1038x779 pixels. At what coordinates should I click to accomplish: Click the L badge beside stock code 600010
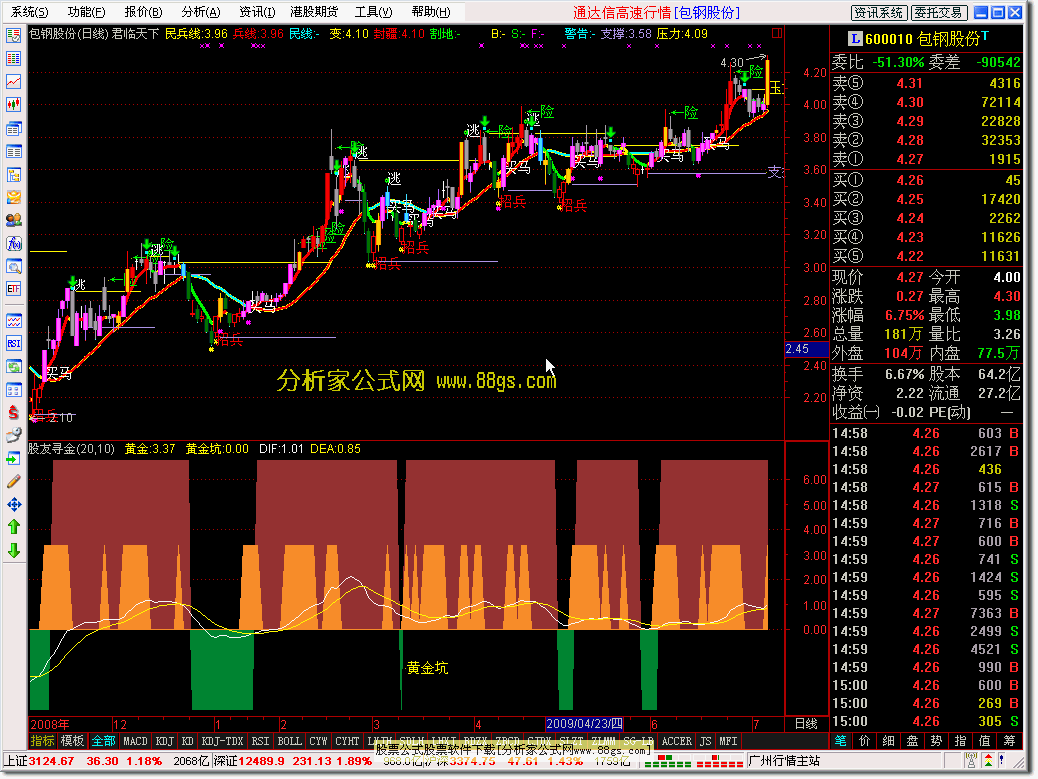coord(855,39)
